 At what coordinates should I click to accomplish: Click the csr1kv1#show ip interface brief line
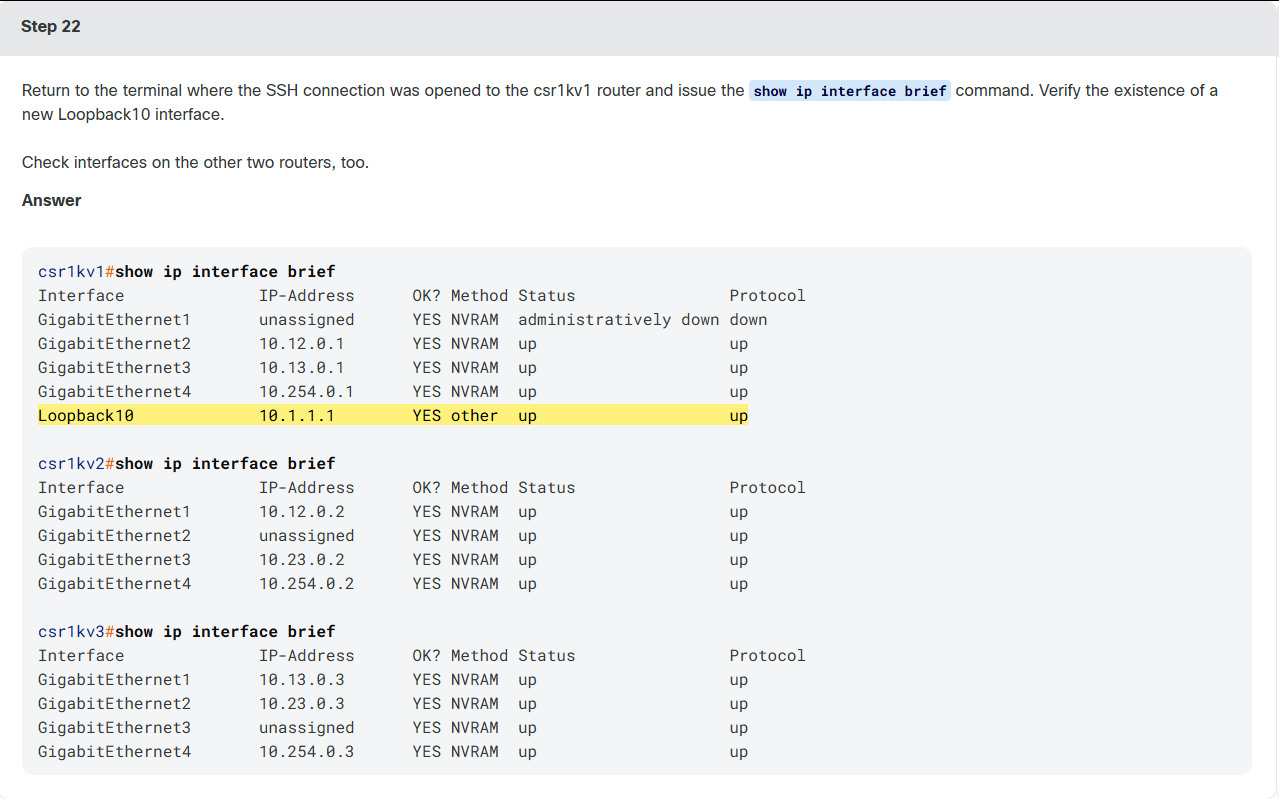point(187,272)
